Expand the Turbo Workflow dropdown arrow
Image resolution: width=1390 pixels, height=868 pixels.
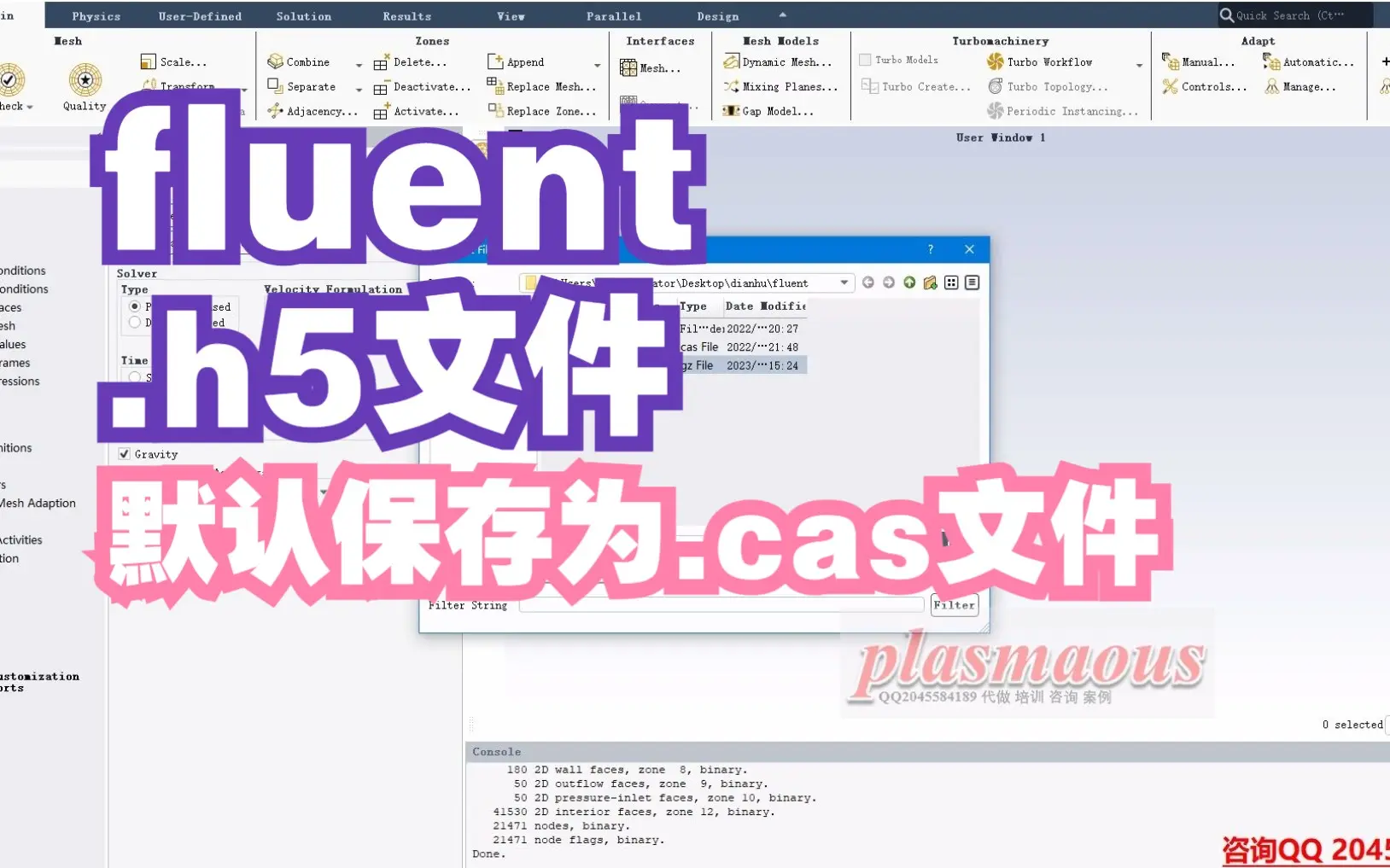(1139, 65)
